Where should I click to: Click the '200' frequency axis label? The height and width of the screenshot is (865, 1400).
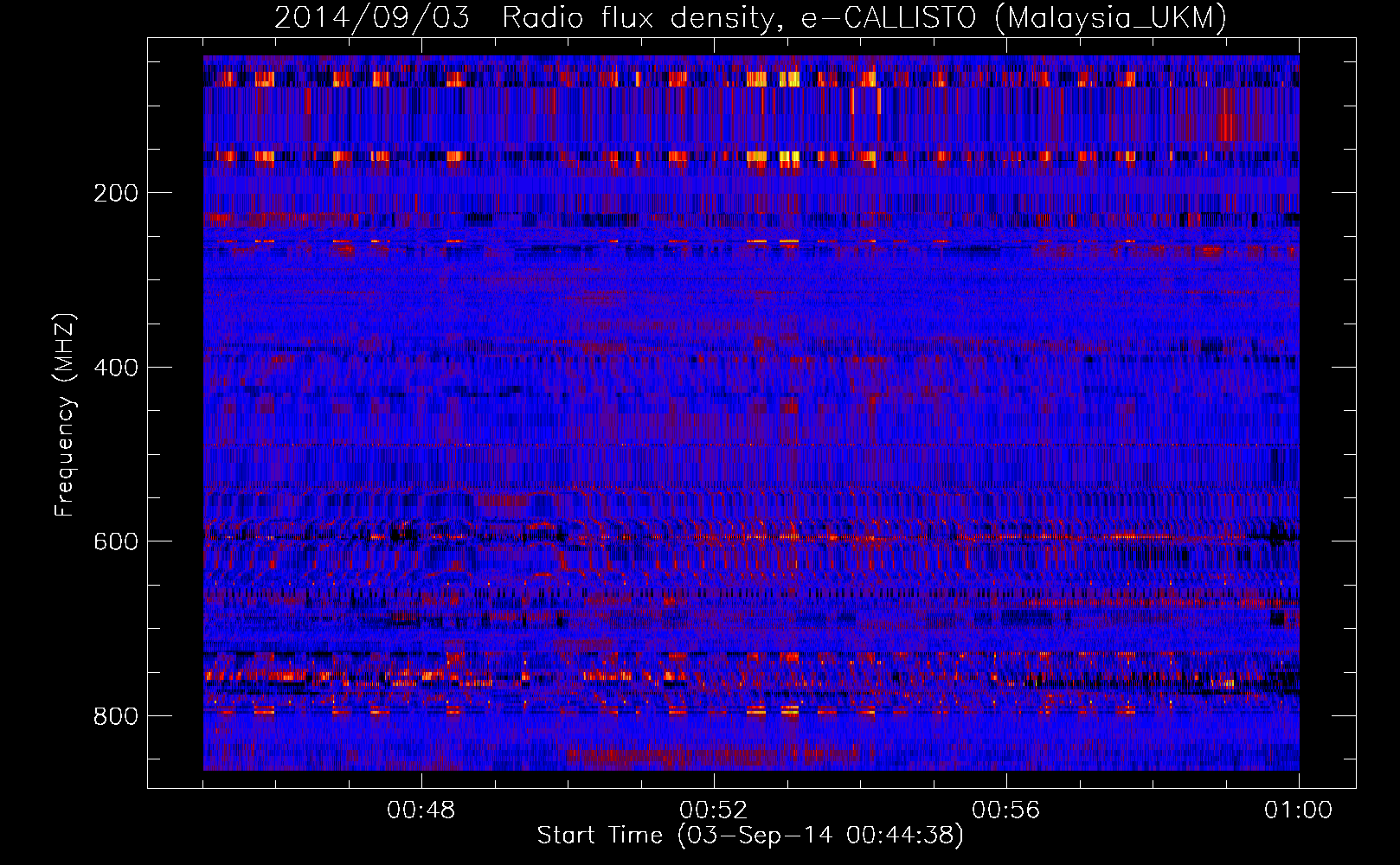[x=115, y=193]
